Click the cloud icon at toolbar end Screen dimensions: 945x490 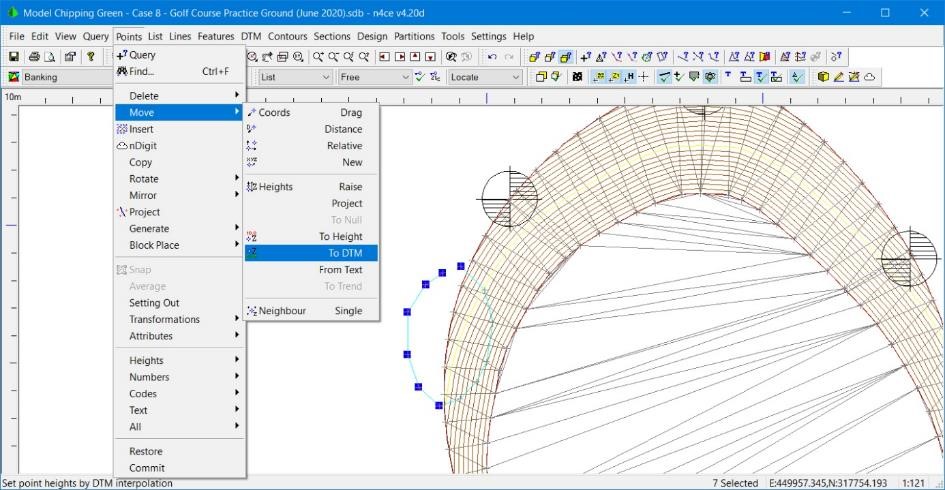pyautogui.click(x=869, y=77)
